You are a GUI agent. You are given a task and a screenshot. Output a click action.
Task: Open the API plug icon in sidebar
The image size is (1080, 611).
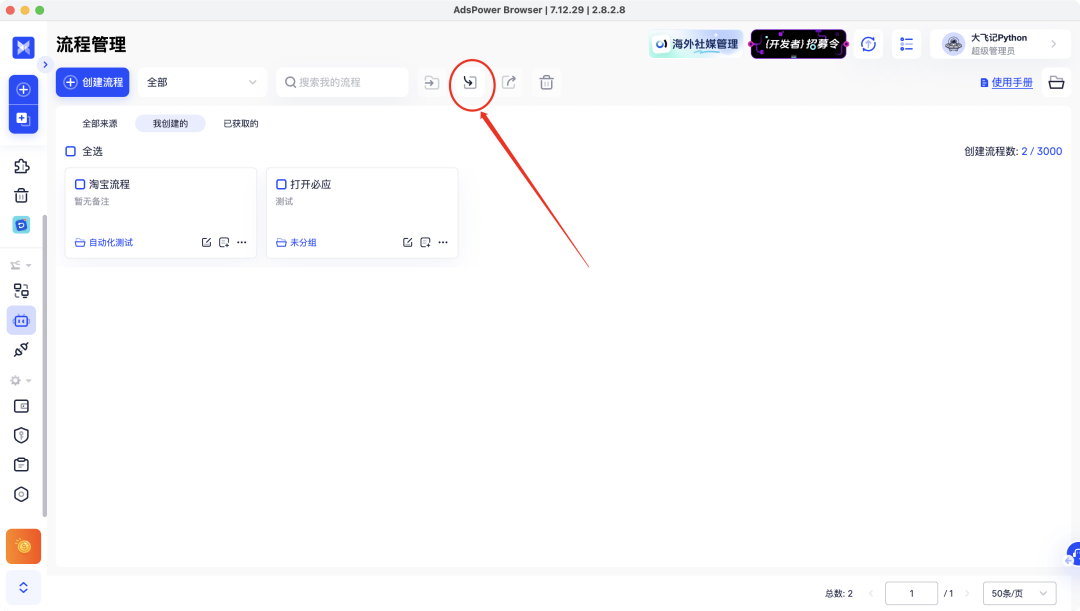coord(21,350)
